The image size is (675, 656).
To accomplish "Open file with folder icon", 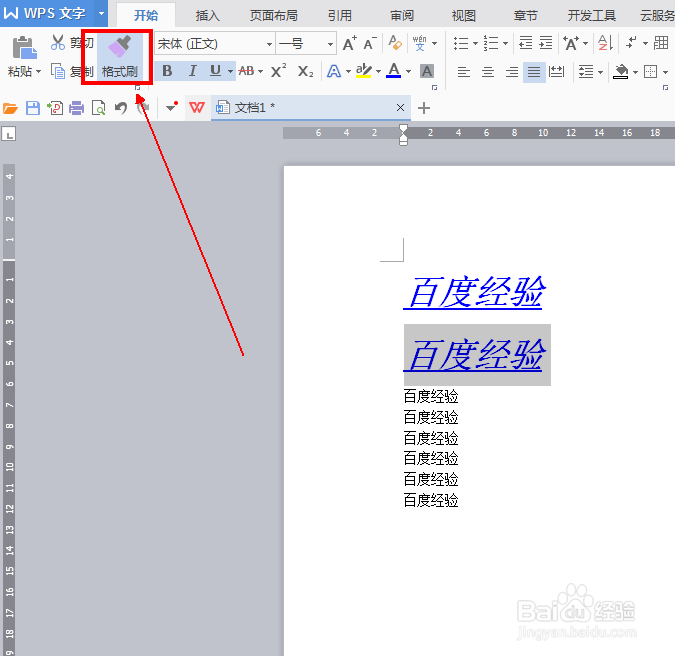I will click(x=10, y=108).
